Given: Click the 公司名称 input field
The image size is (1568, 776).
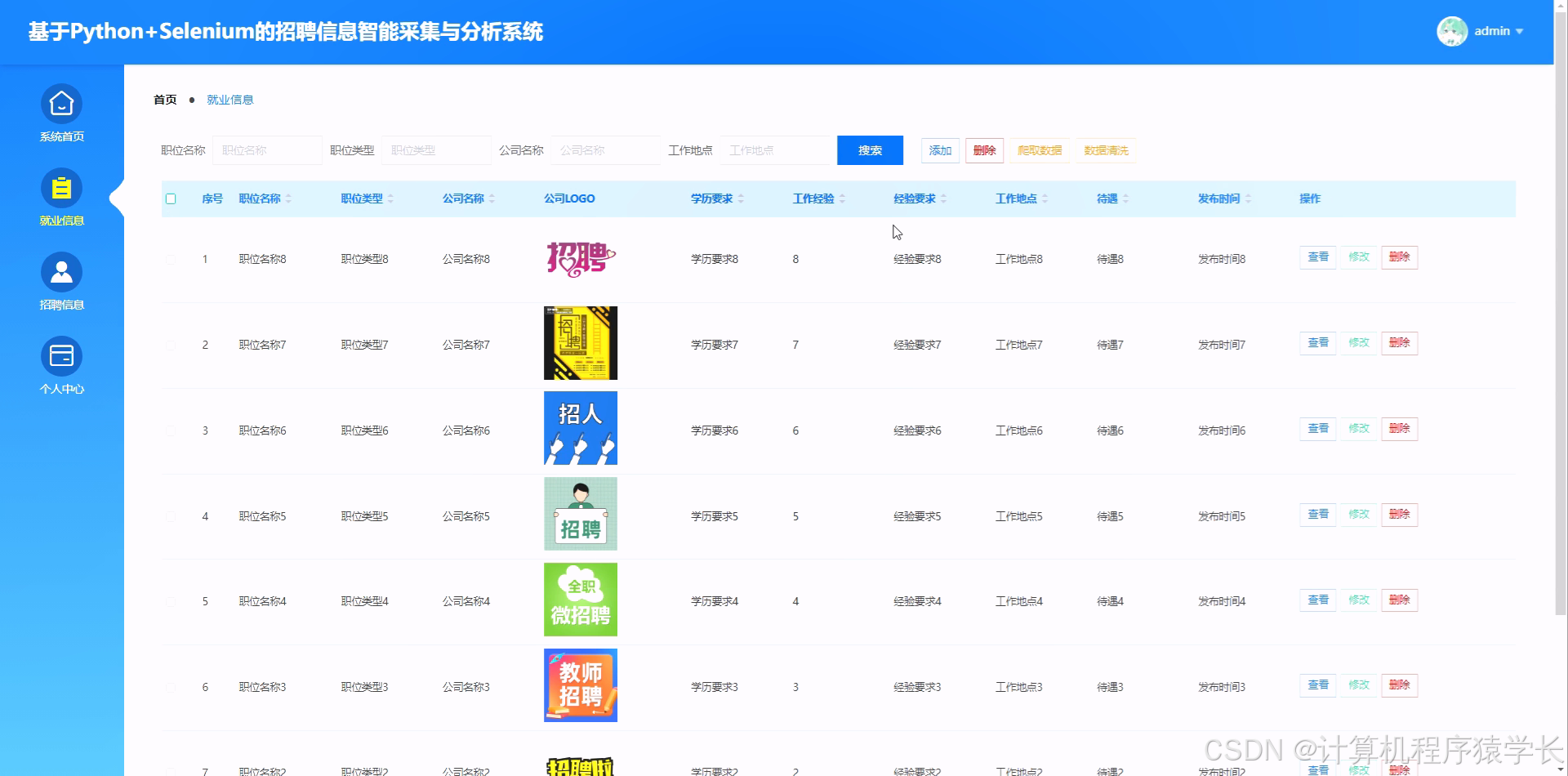Looking at the screenshot, I should [x=604, y=150].
